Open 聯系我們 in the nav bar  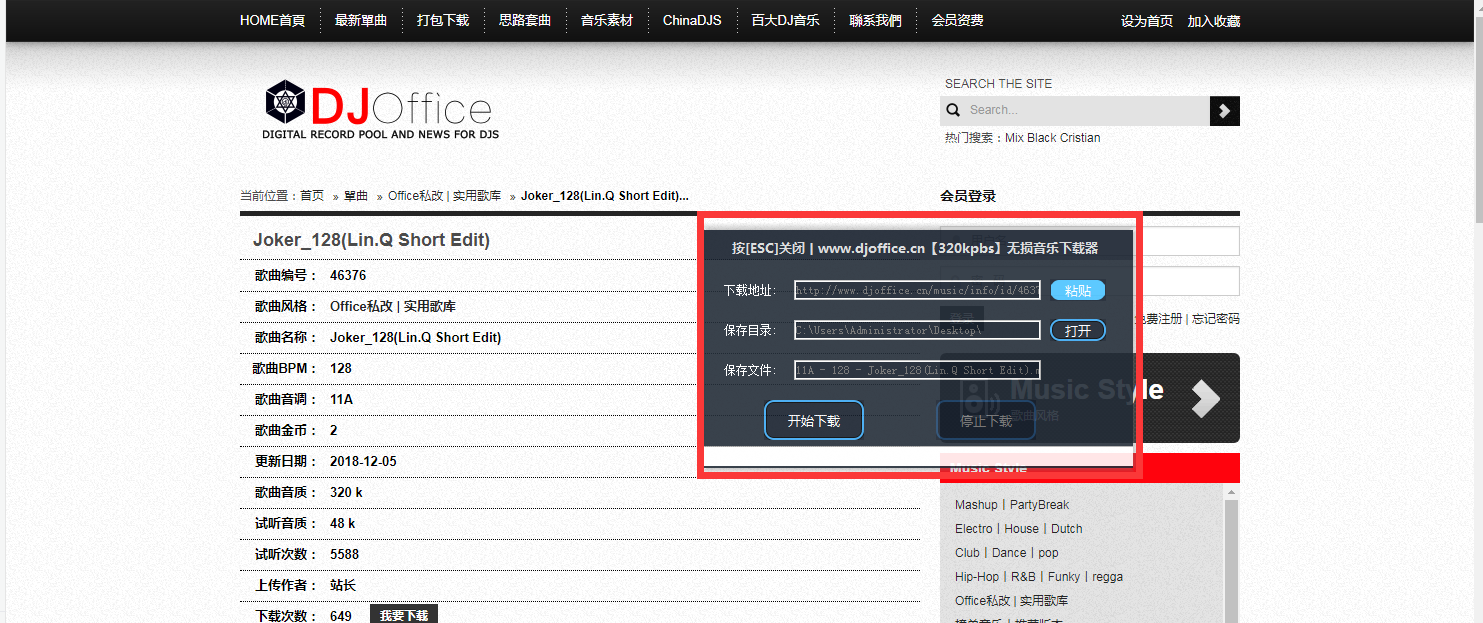coord(875,20)
